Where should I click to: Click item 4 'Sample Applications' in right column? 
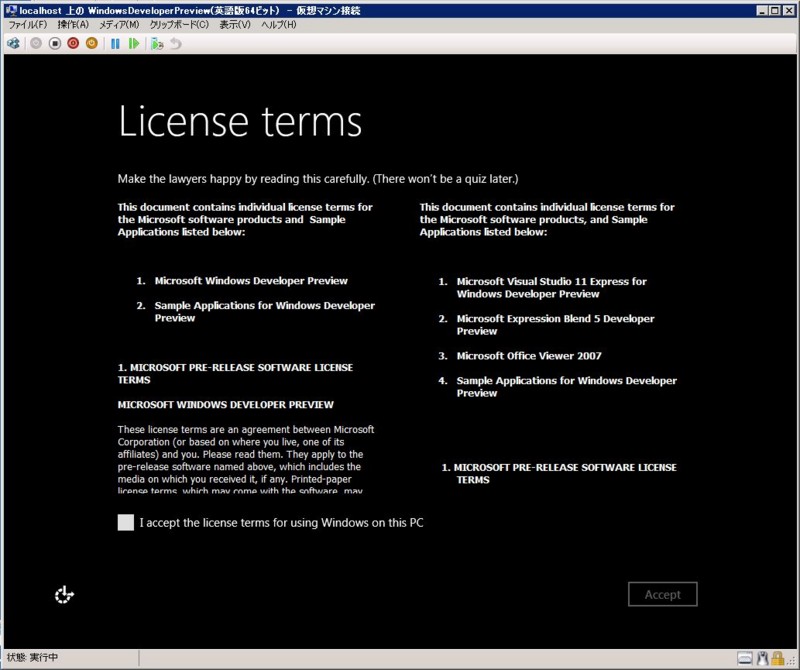[x=566, y=386]
